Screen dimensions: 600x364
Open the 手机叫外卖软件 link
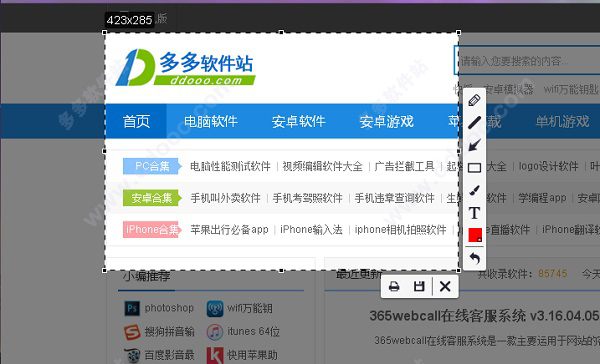225,198
